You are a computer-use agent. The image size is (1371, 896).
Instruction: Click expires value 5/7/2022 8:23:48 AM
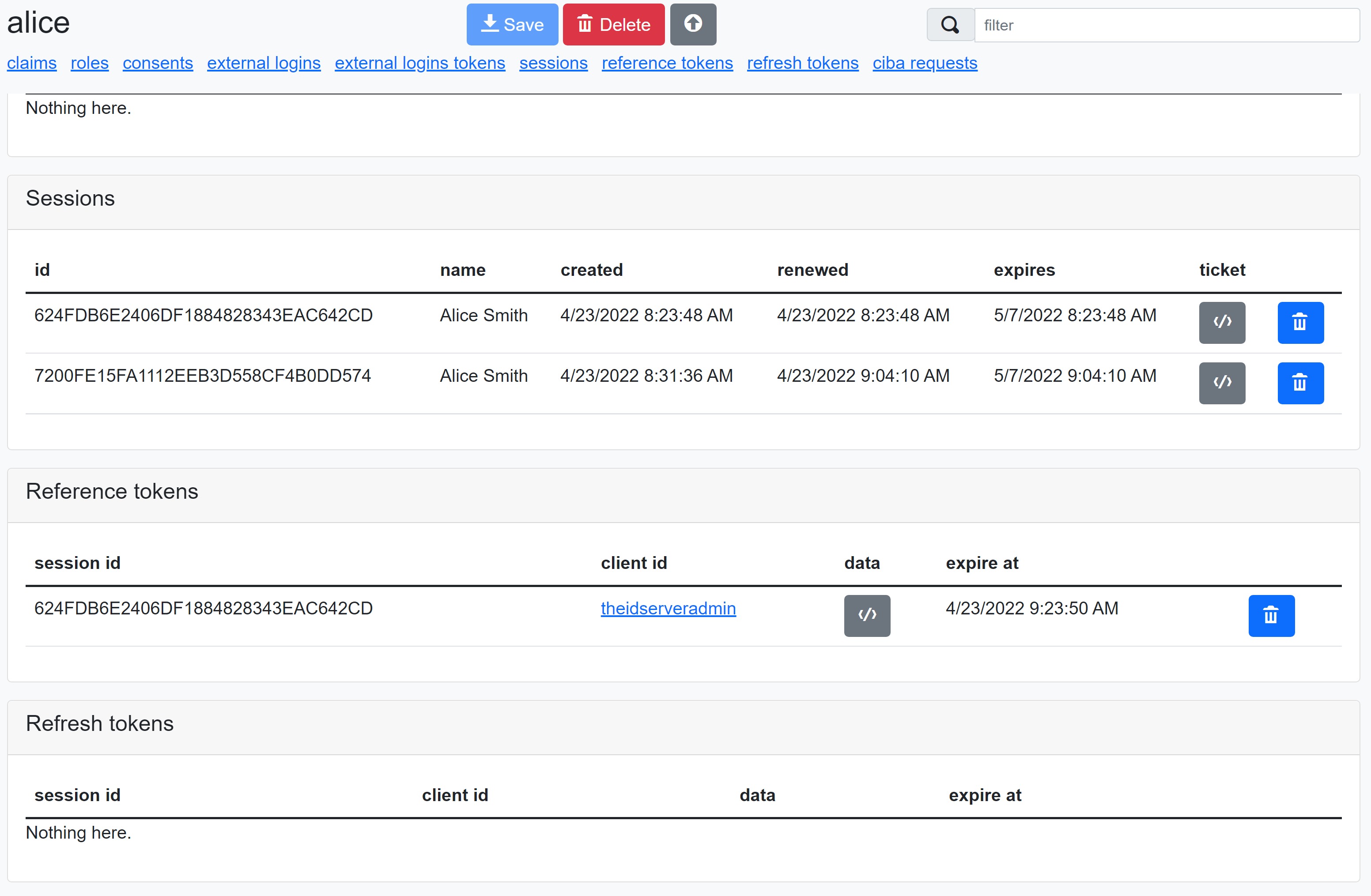pyautogui.click(x=1075, y=315)
